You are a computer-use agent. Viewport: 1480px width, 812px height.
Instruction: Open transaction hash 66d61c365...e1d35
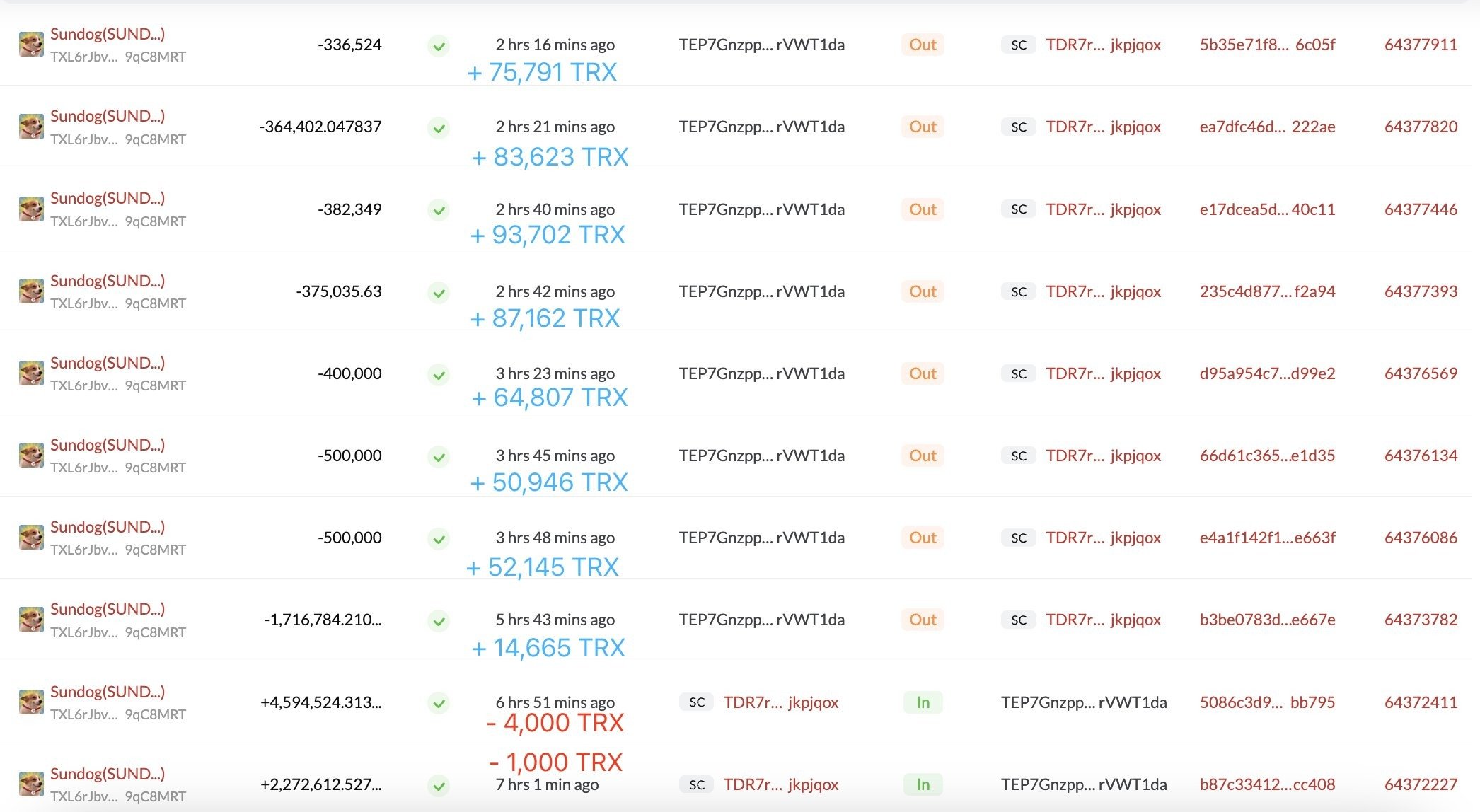[x=1266, y=456]
